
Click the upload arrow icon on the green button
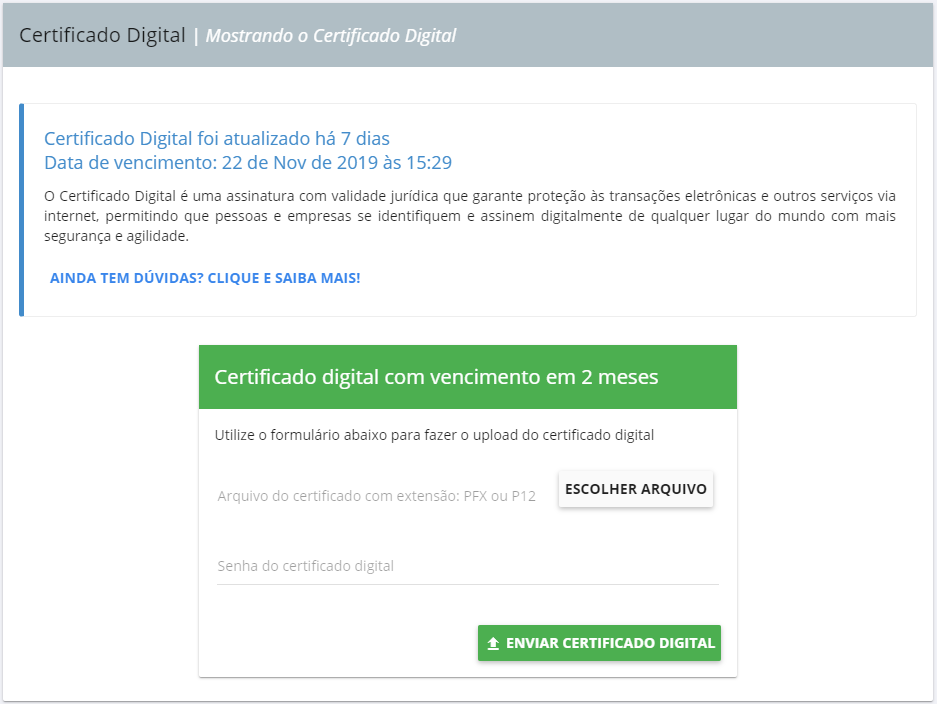pos(492,643)
